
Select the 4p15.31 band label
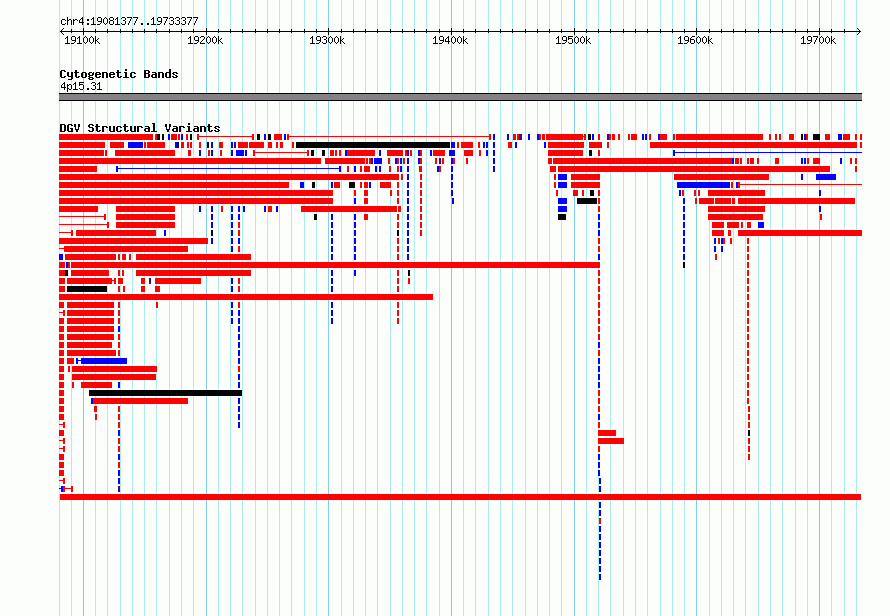pyautogui.click(x=81, y=86)
